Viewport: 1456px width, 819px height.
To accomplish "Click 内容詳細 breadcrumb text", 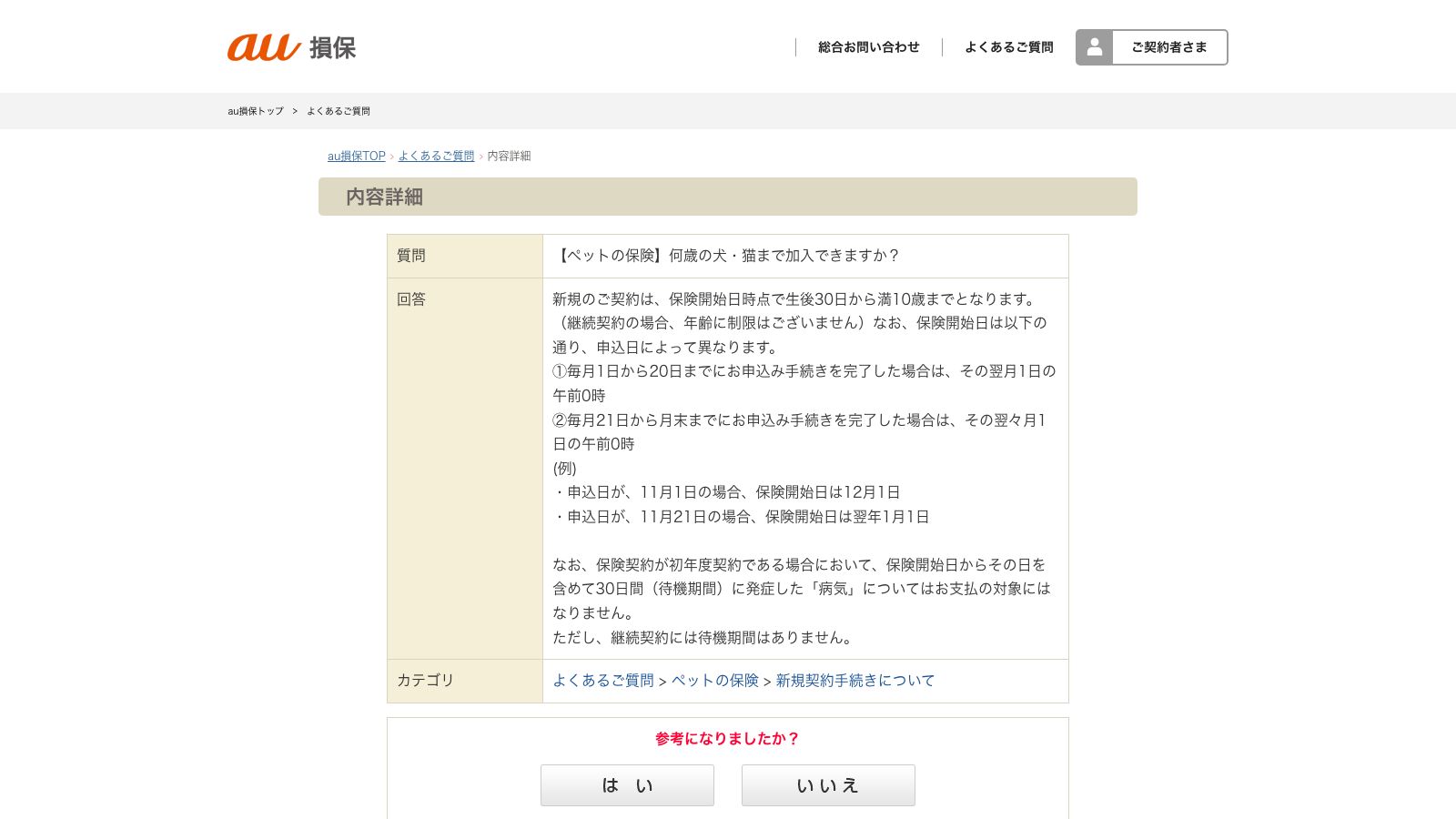I will pyautogui.click(x=509, y=157).
